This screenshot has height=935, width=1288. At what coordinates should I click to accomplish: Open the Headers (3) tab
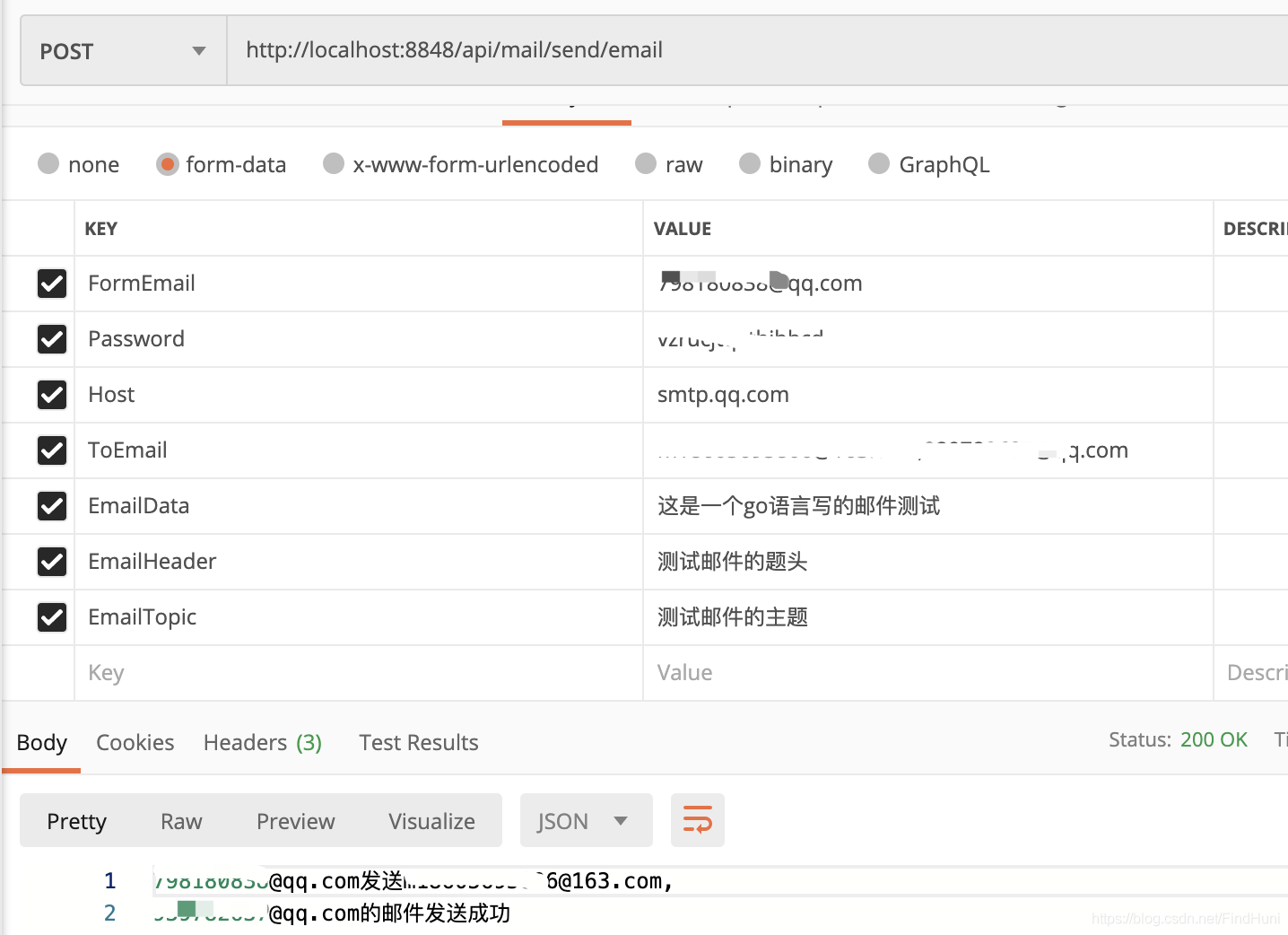coord(262,742)
